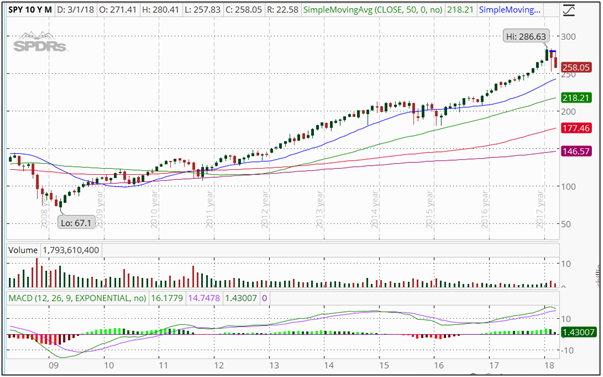This screenshot has height=377, width=603.
Task: Click the 09 year label on time axis
Action: click(53, 365)
